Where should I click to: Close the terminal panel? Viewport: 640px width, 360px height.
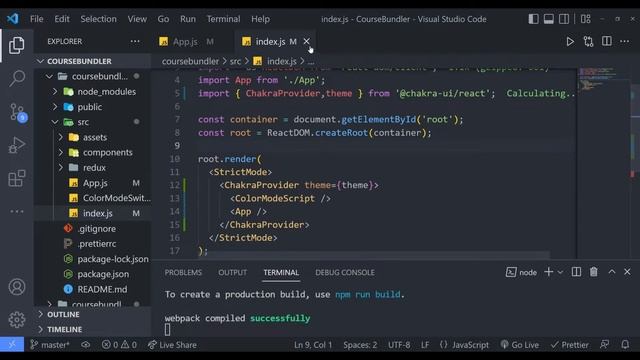(x=627, y=272)
